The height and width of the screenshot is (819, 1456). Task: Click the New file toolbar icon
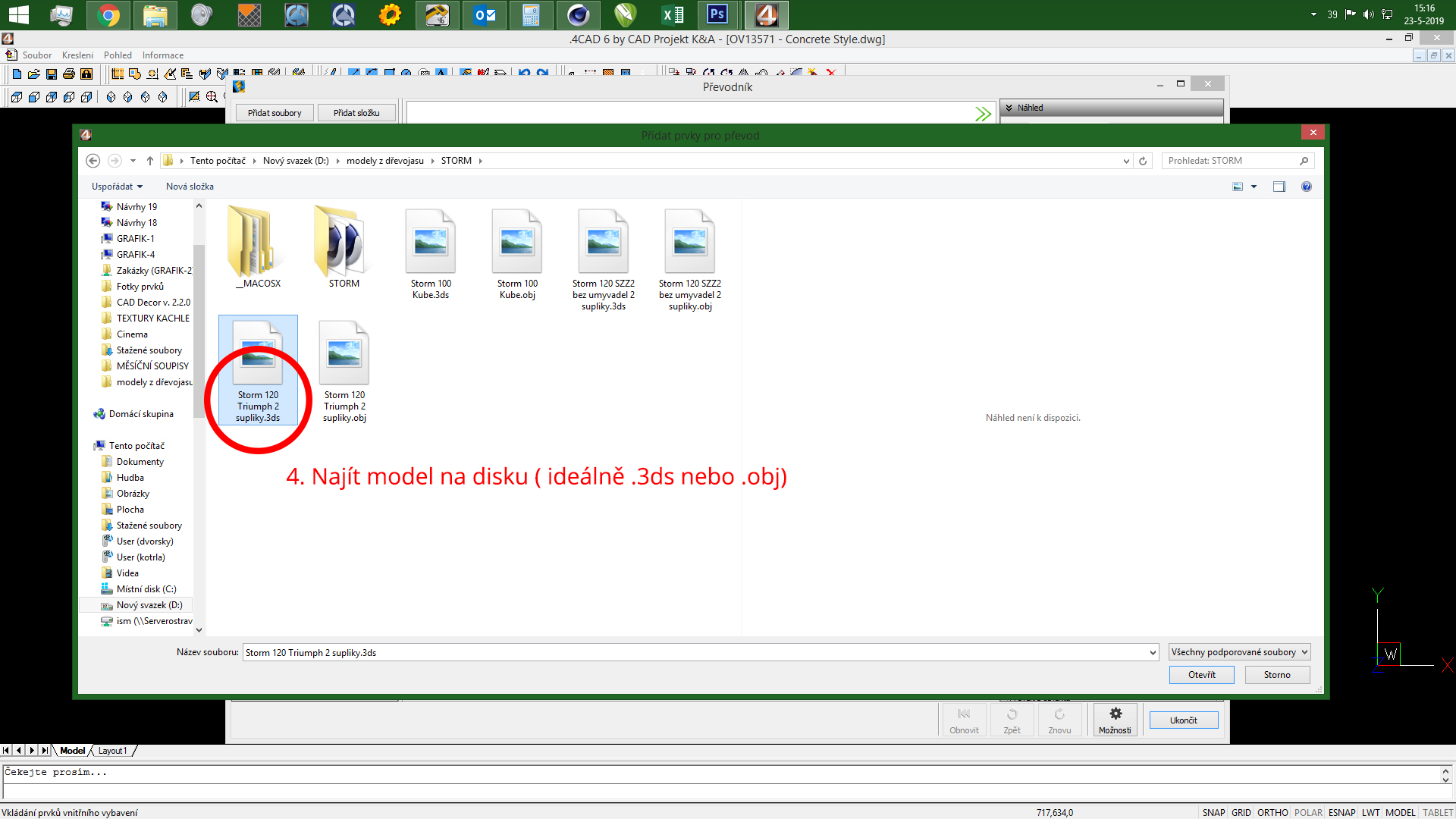pyautogui.click(x=17, y=74)
